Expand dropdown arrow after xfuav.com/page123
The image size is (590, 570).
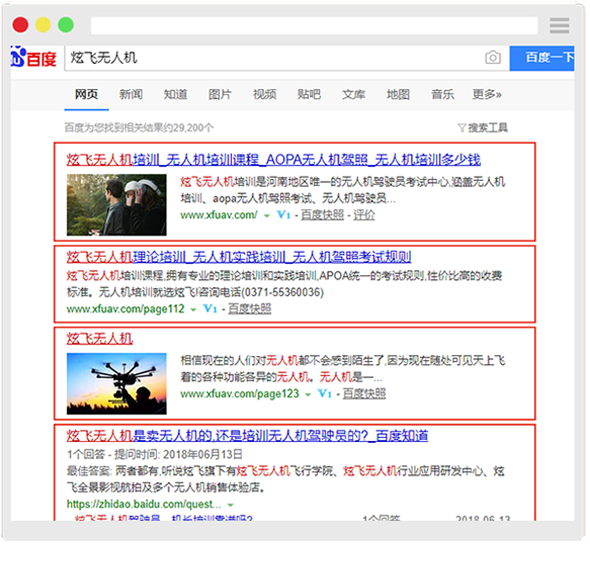pos(308,395)
